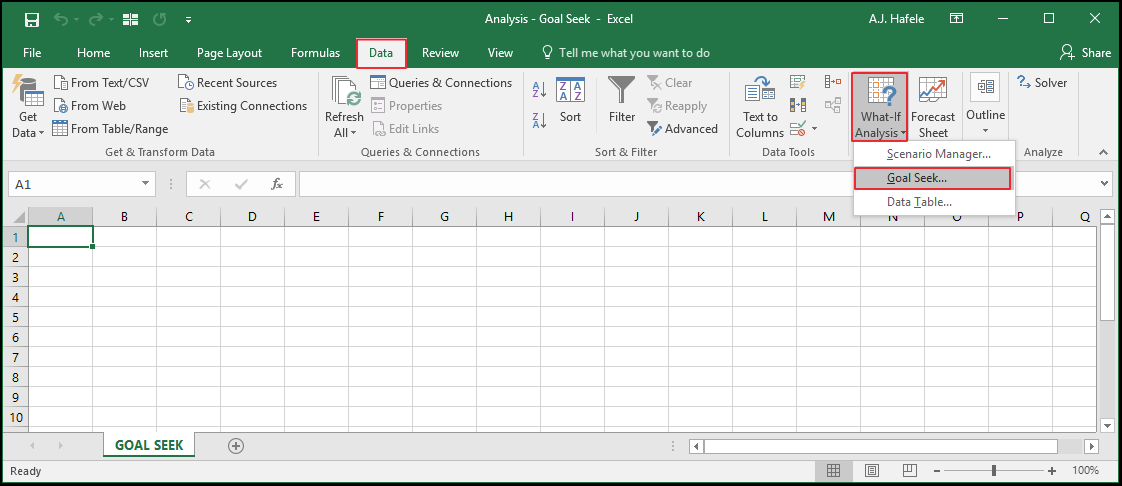Click the Repeat circular arrow icon
Screen dimensions: 1122x486
[x=158, y=19]
